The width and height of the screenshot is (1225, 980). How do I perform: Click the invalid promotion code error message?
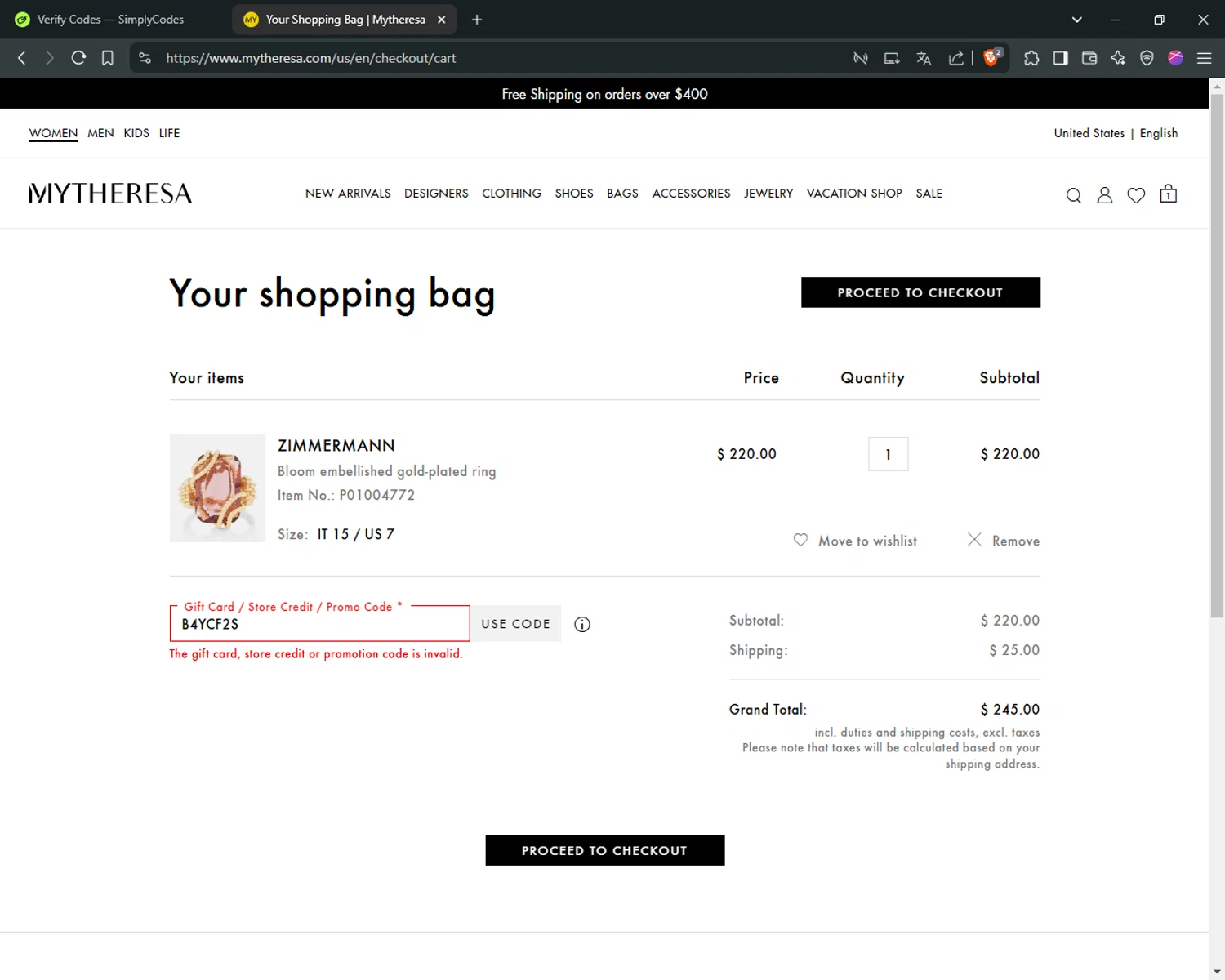tap(316, 654)
